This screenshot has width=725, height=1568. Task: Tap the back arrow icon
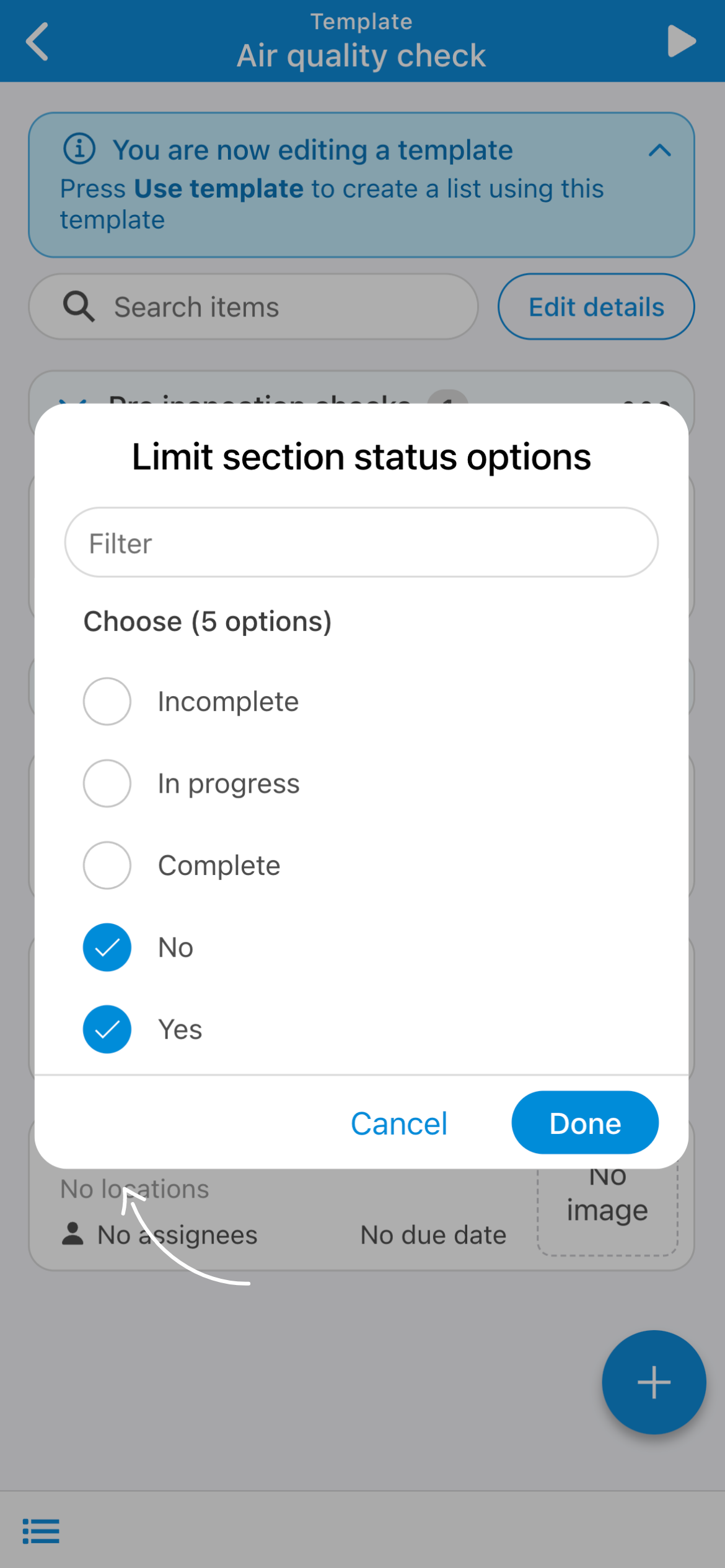pyautogui.click(x=37, y=41)
